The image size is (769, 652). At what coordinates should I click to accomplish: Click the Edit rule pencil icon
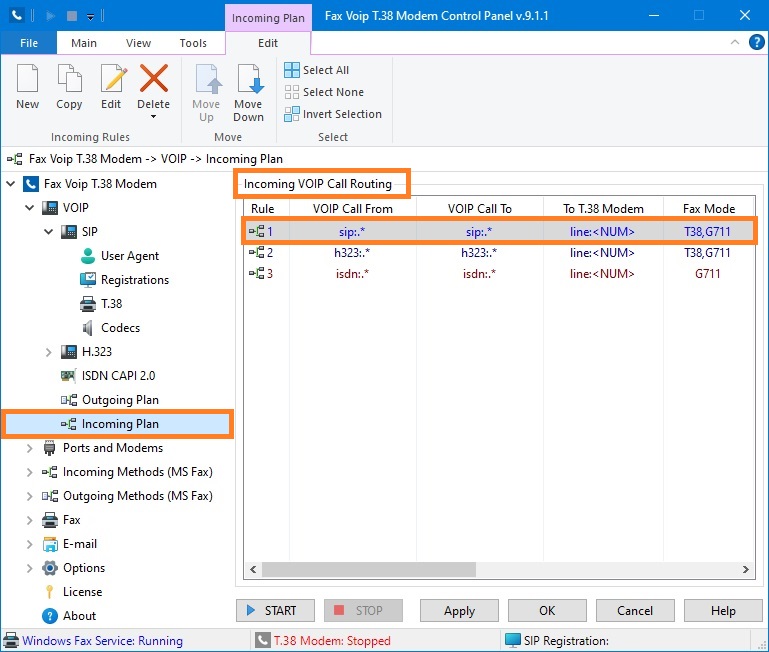113,78
